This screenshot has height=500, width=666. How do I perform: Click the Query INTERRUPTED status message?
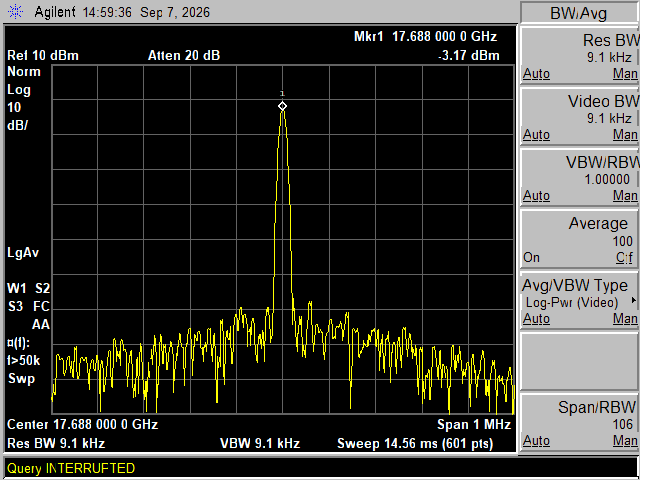(x=71, y=468)
